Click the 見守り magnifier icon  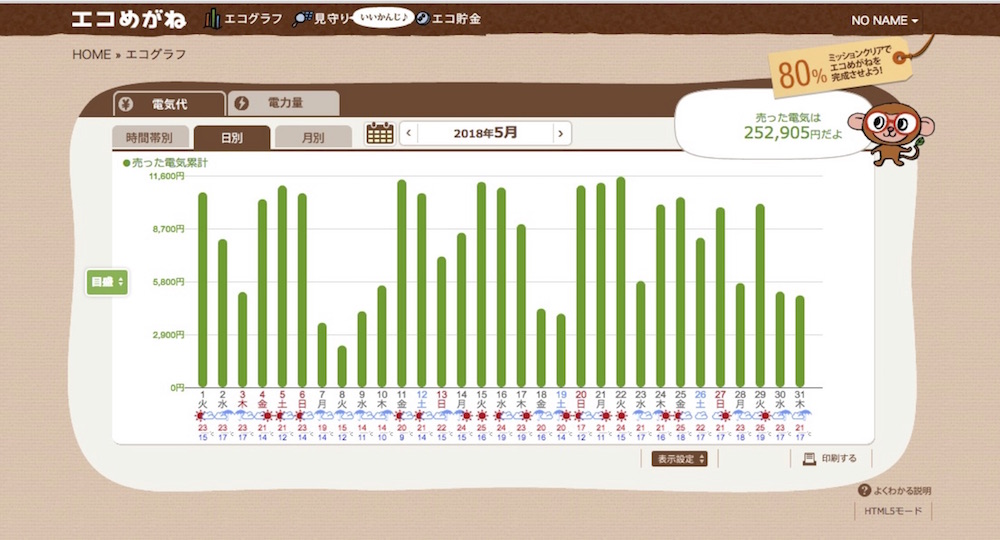[301, 20]
